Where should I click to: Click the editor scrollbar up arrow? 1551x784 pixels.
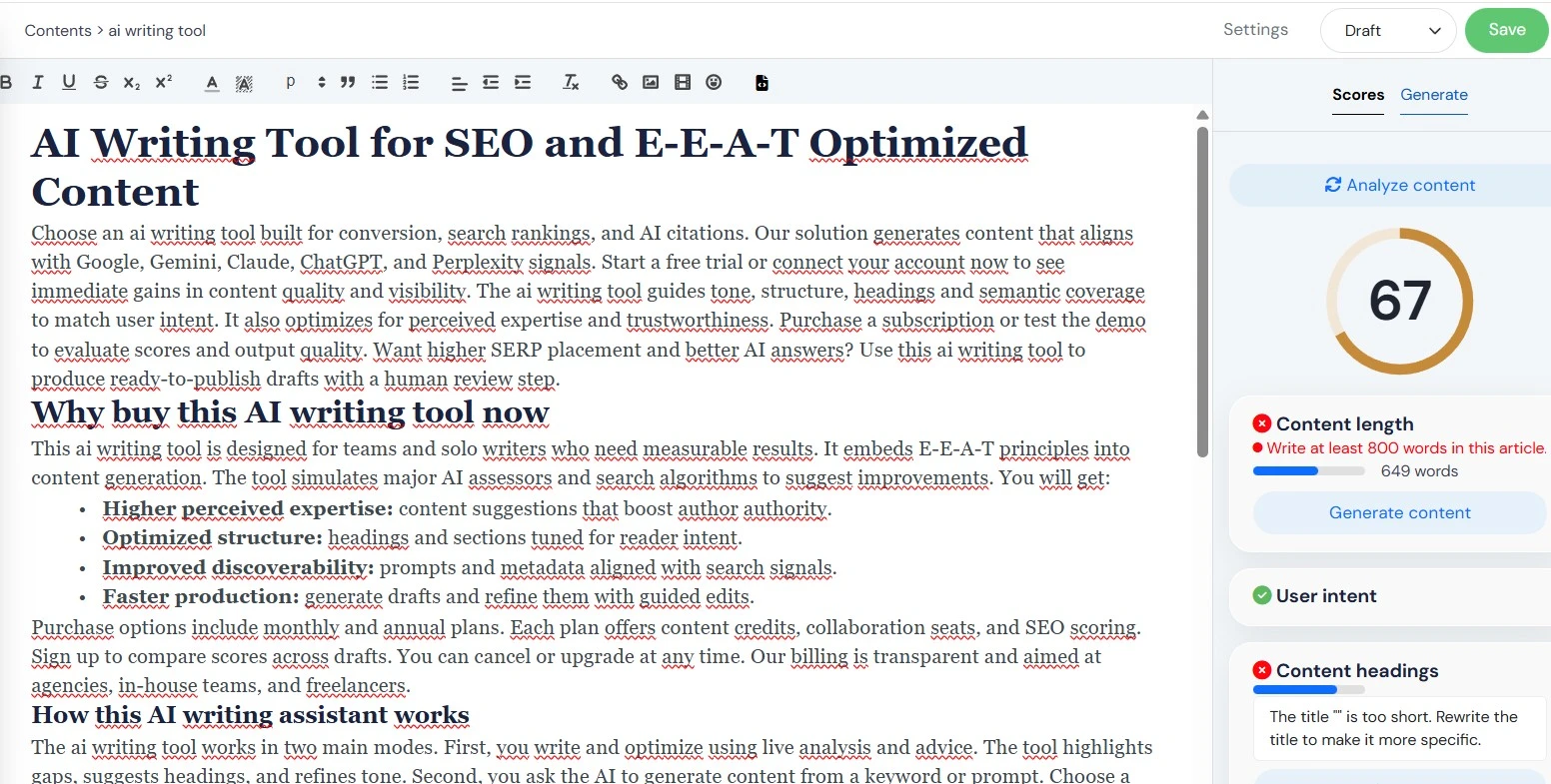point(1202,115)
